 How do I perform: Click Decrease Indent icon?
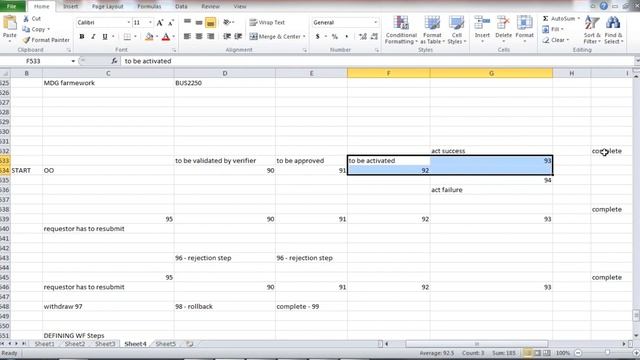pyautogui.click(x=227, y=37)
